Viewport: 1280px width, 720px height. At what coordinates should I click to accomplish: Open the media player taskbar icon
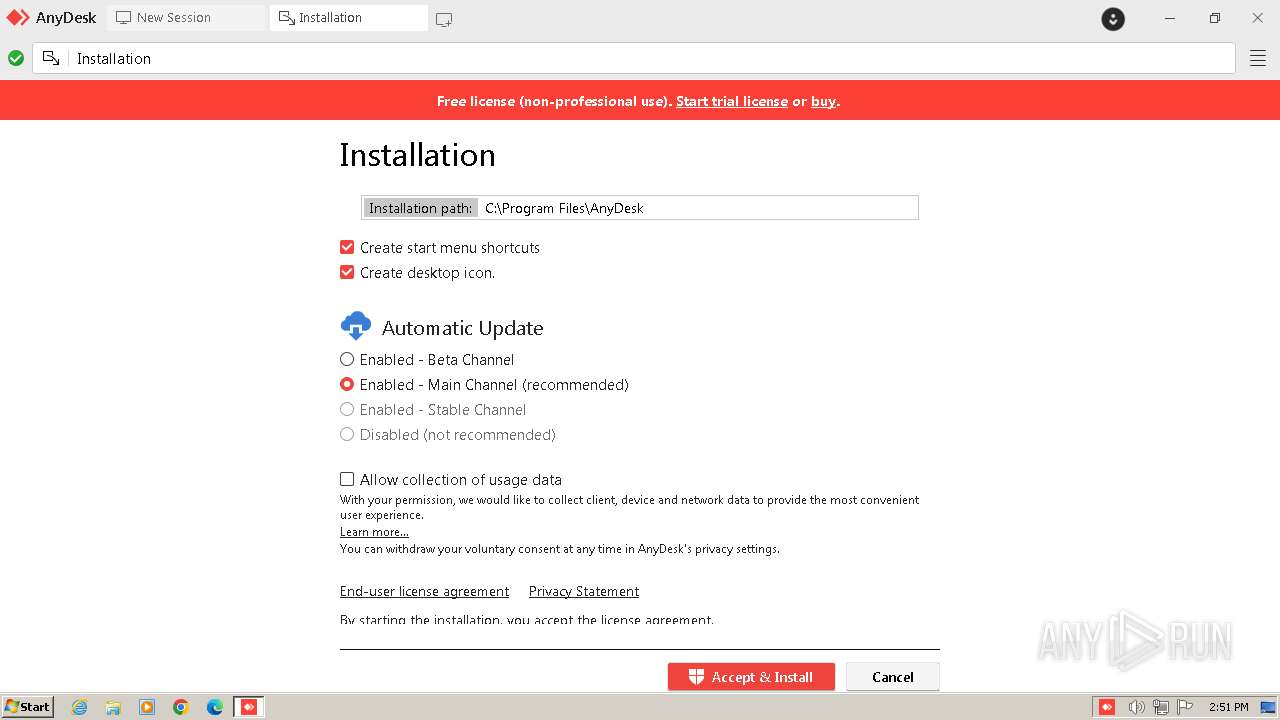(147, 707)
